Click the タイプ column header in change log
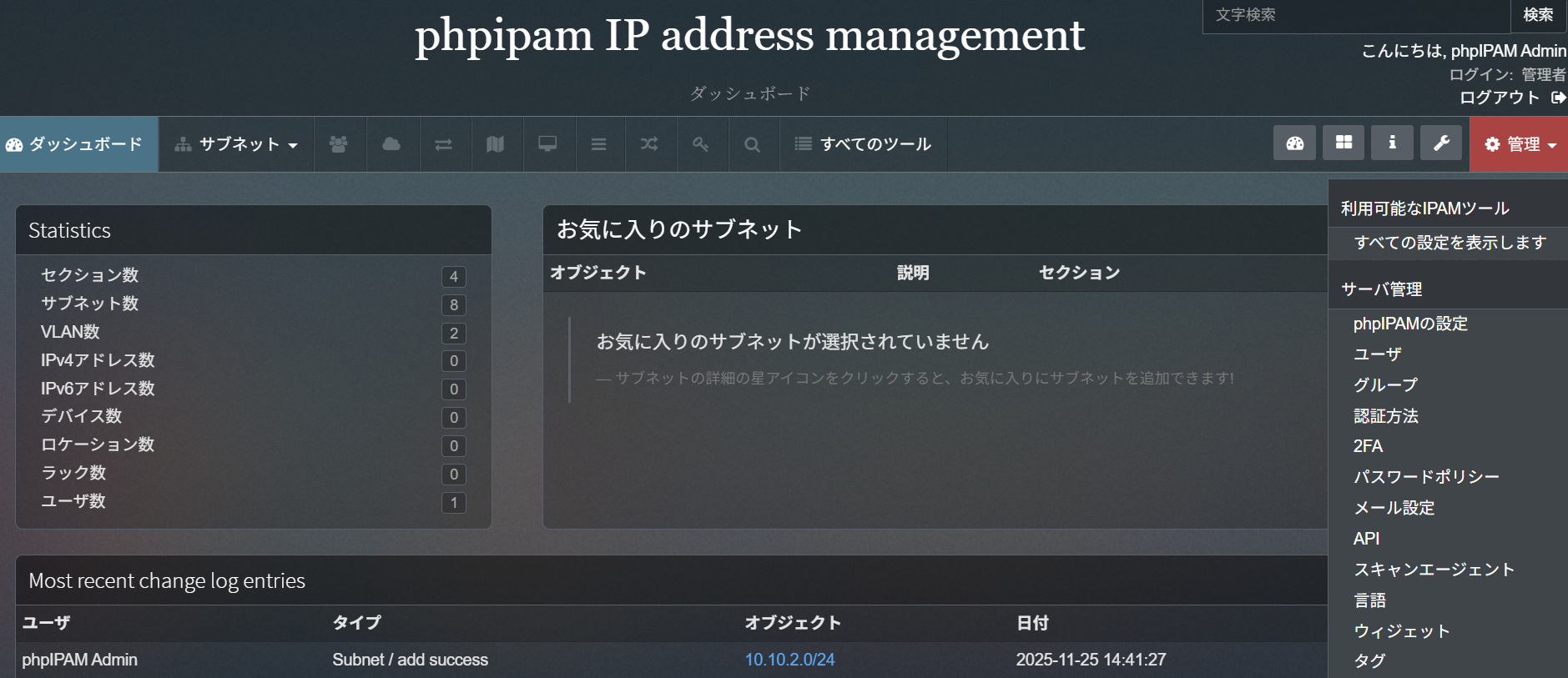This screenshot has width=1568, height=678. pos(356,623)
